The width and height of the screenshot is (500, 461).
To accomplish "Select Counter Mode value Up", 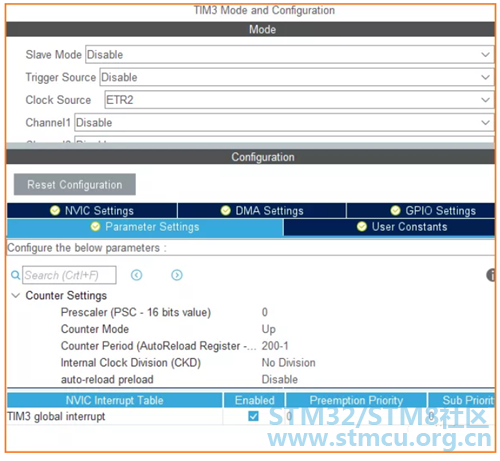I will 268,329.
